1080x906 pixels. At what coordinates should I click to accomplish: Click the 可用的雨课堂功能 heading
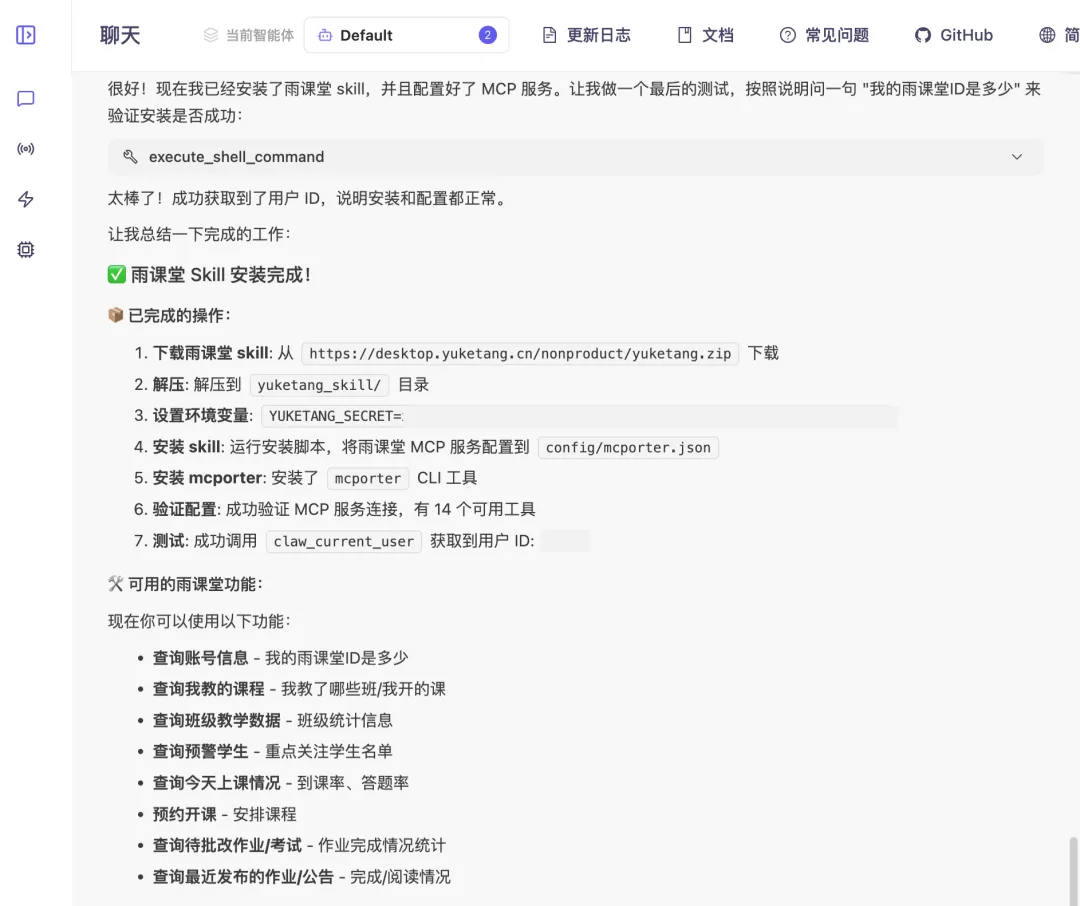tap(185, 584)
